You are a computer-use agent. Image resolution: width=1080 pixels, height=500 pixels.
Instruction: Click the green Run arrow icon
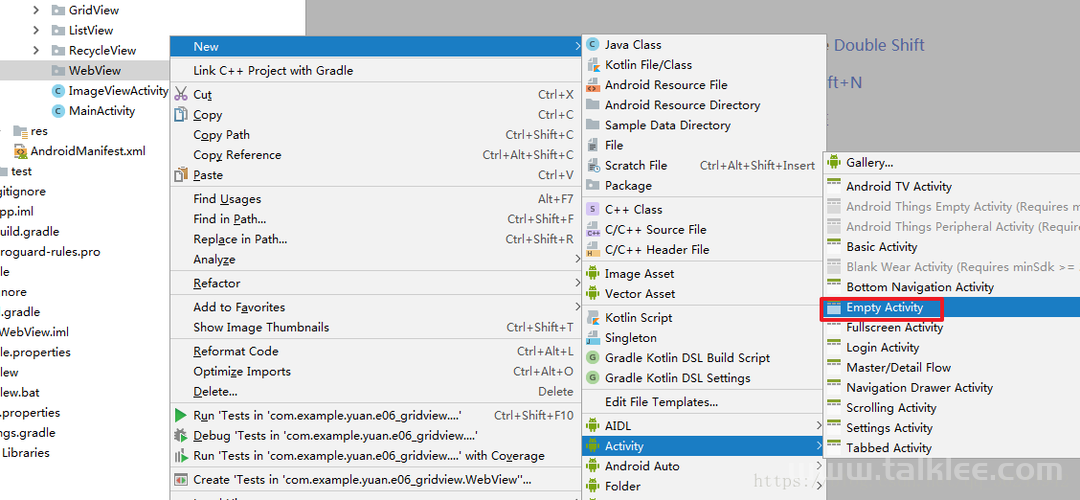click(181, 415)
